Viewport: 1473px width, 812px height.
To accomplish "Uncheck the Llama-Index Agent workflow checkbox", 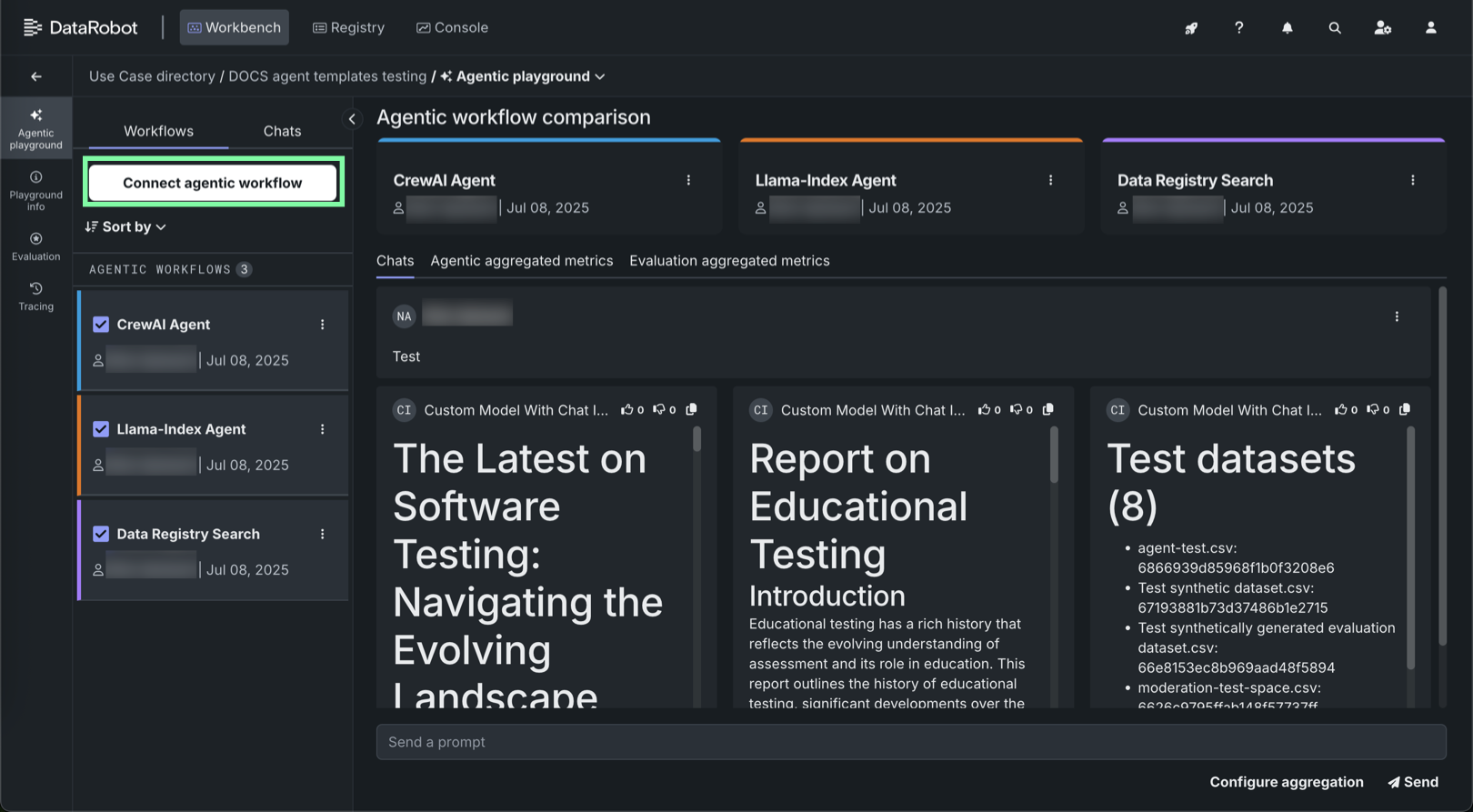I will 101,429.
